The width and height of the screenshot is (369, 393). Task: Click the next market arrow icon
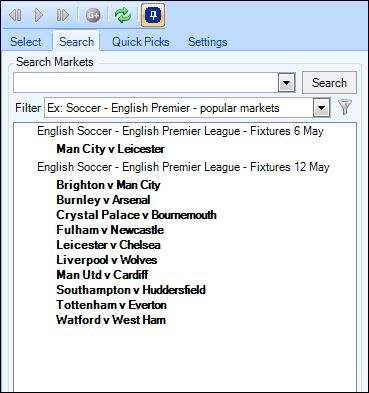pyautogui.click(x=63, y=15)
